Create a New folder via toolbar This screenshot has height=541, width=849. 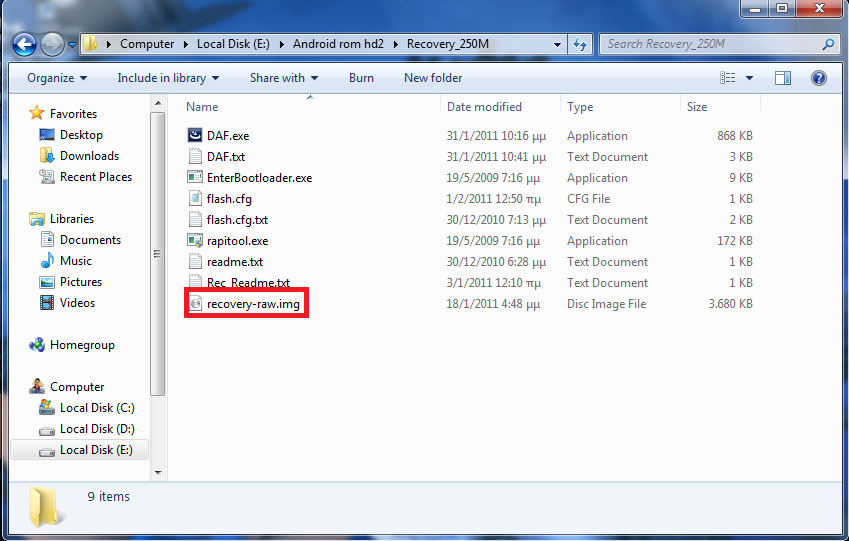click(432, 78)
